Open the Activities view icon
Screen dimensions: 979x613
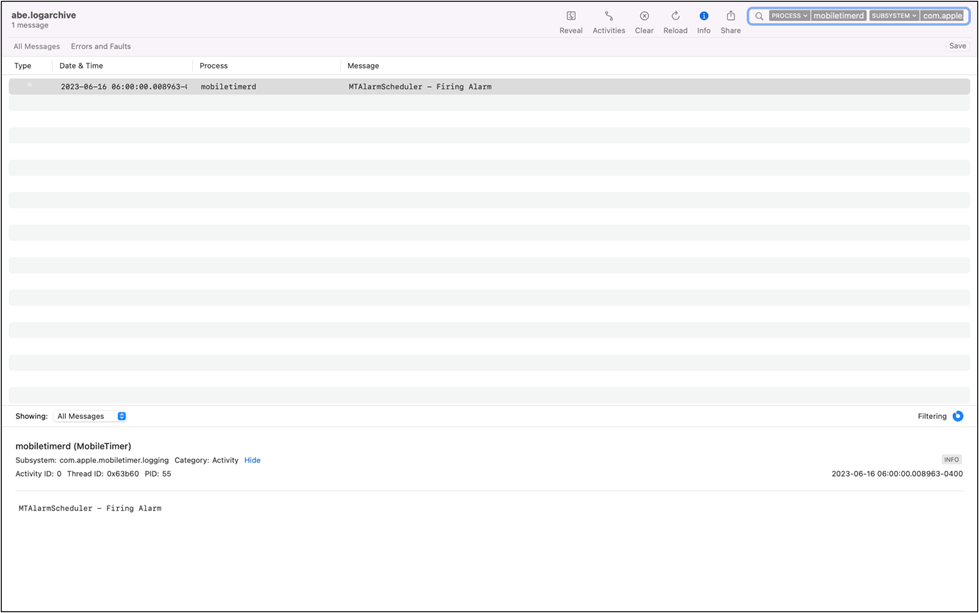[608, 17]
